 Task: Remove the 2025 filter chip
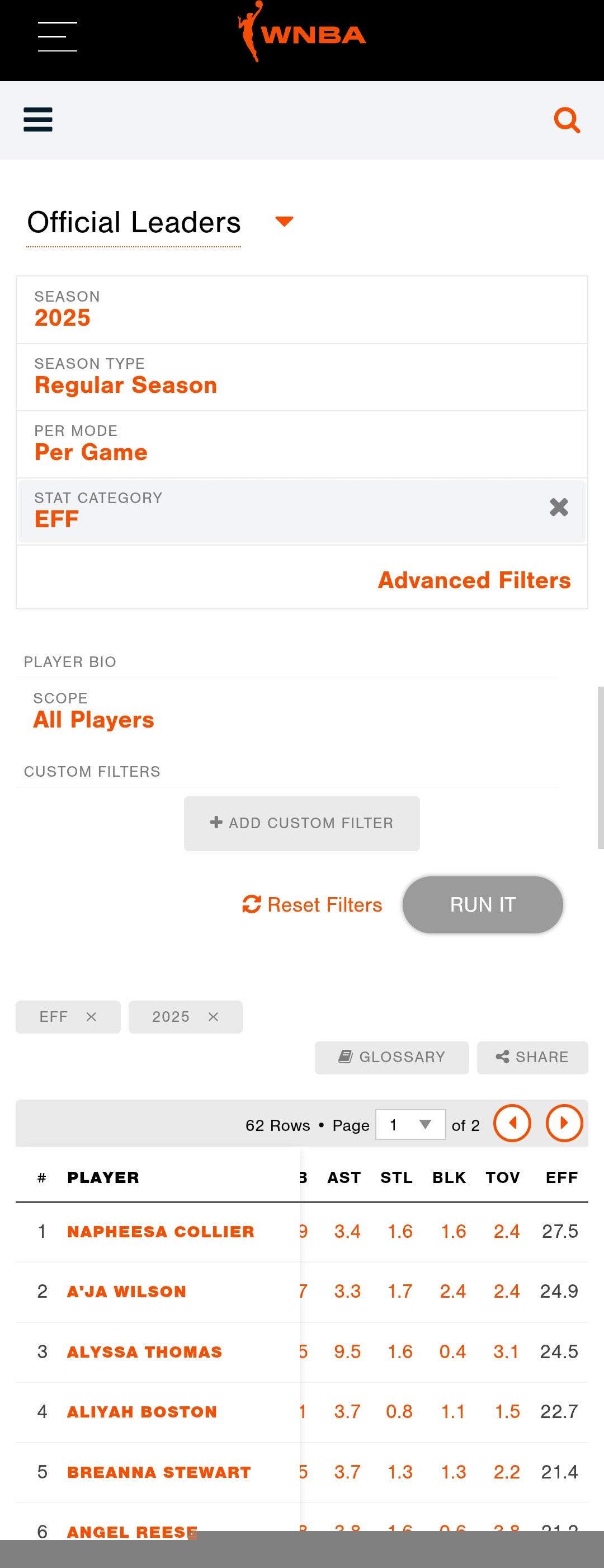pyautogui.click(x=213, y=1017)
